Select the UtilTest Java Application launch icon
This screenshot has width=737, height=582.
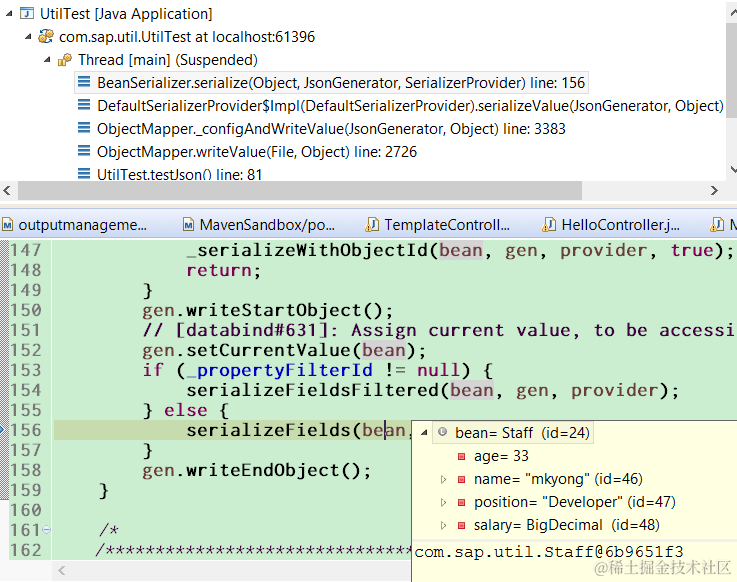point(27,13)
